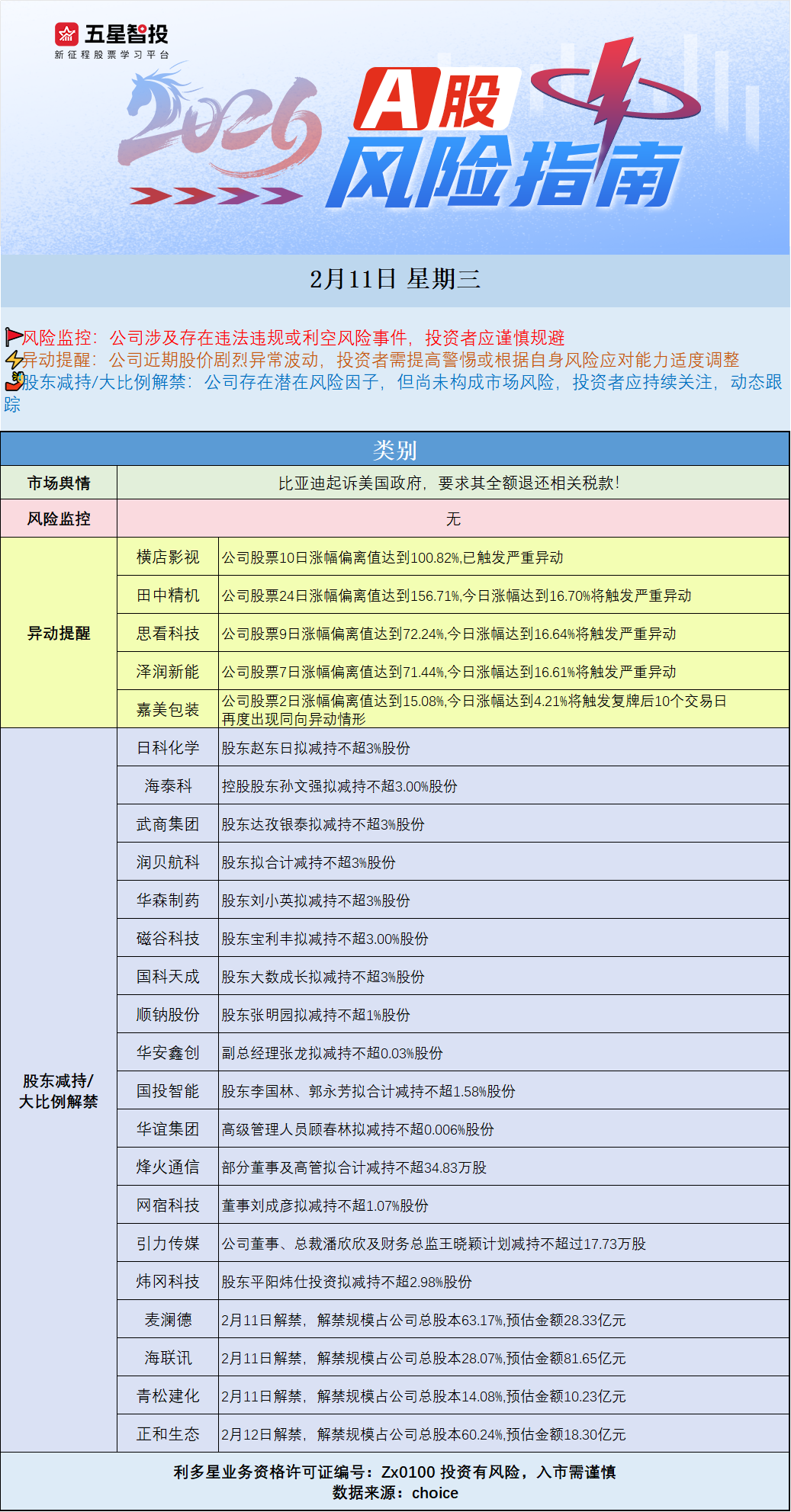Click the 15.08% deviation description for 嘉美包装
Image resolution: width=791 pixels, height=1512 pixels.
pyautogui.click(x=474, y=710)
